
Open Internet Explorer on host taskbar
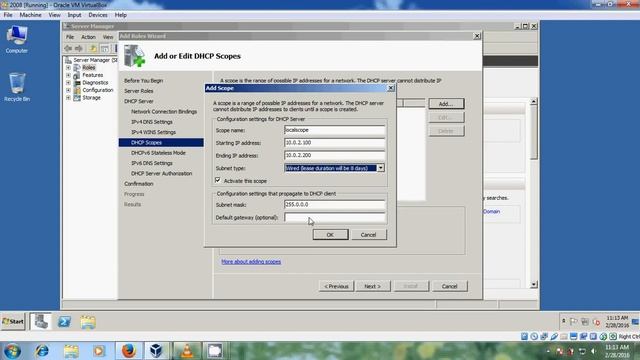42,351
